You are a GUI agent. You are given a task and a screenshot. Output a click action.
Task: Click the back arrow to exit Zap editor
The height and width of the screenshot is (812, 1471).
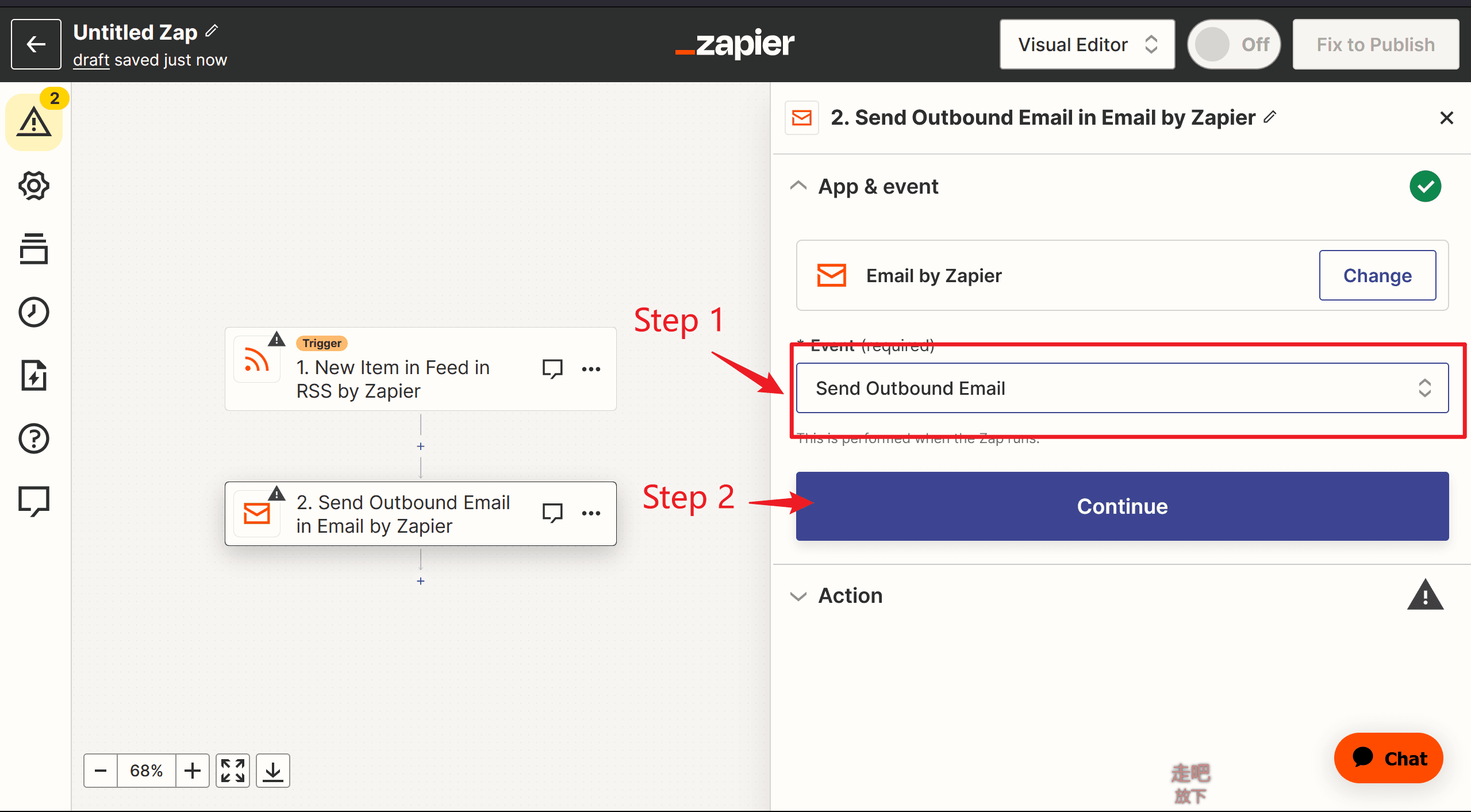point(35,44)
